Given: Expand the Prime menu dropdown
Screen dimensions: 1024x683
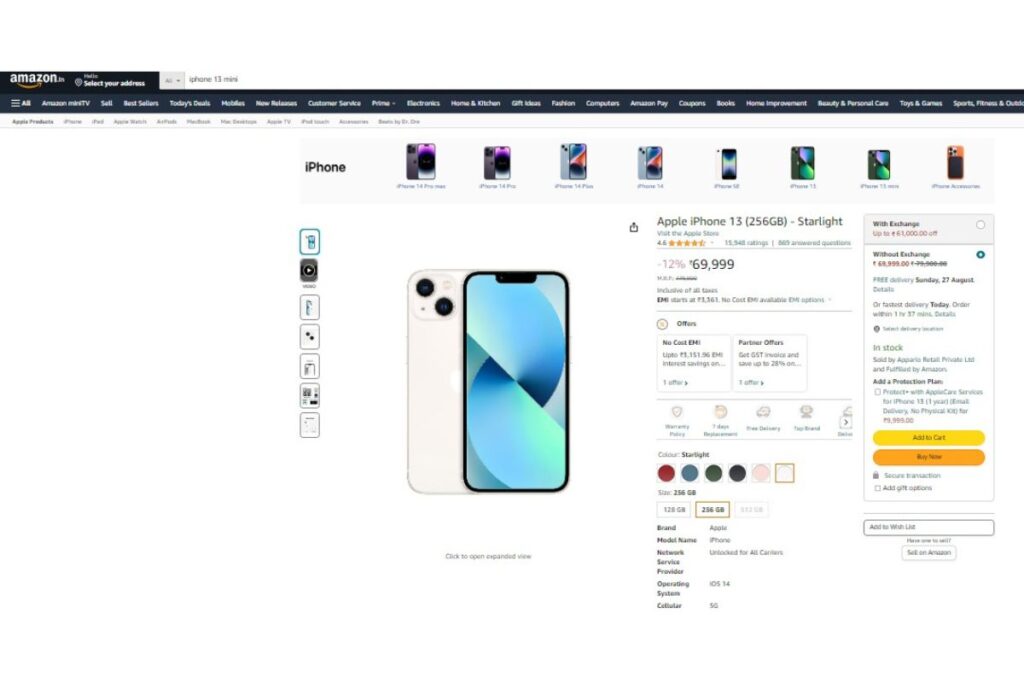Looking at the screenshot, I should pos(383,103).
